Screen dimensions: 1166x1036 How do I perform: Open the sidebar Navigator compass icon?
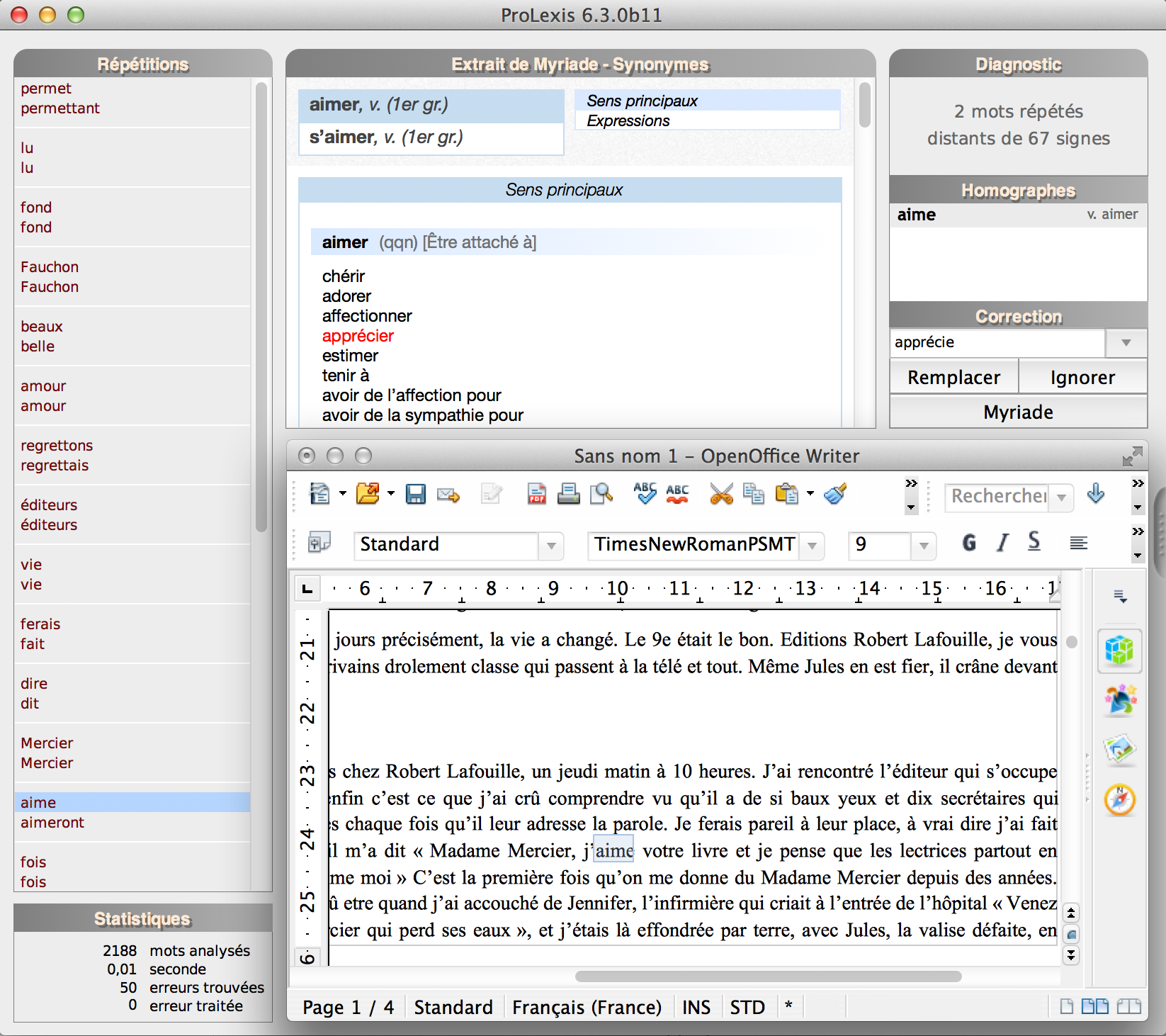point(1119,800)
